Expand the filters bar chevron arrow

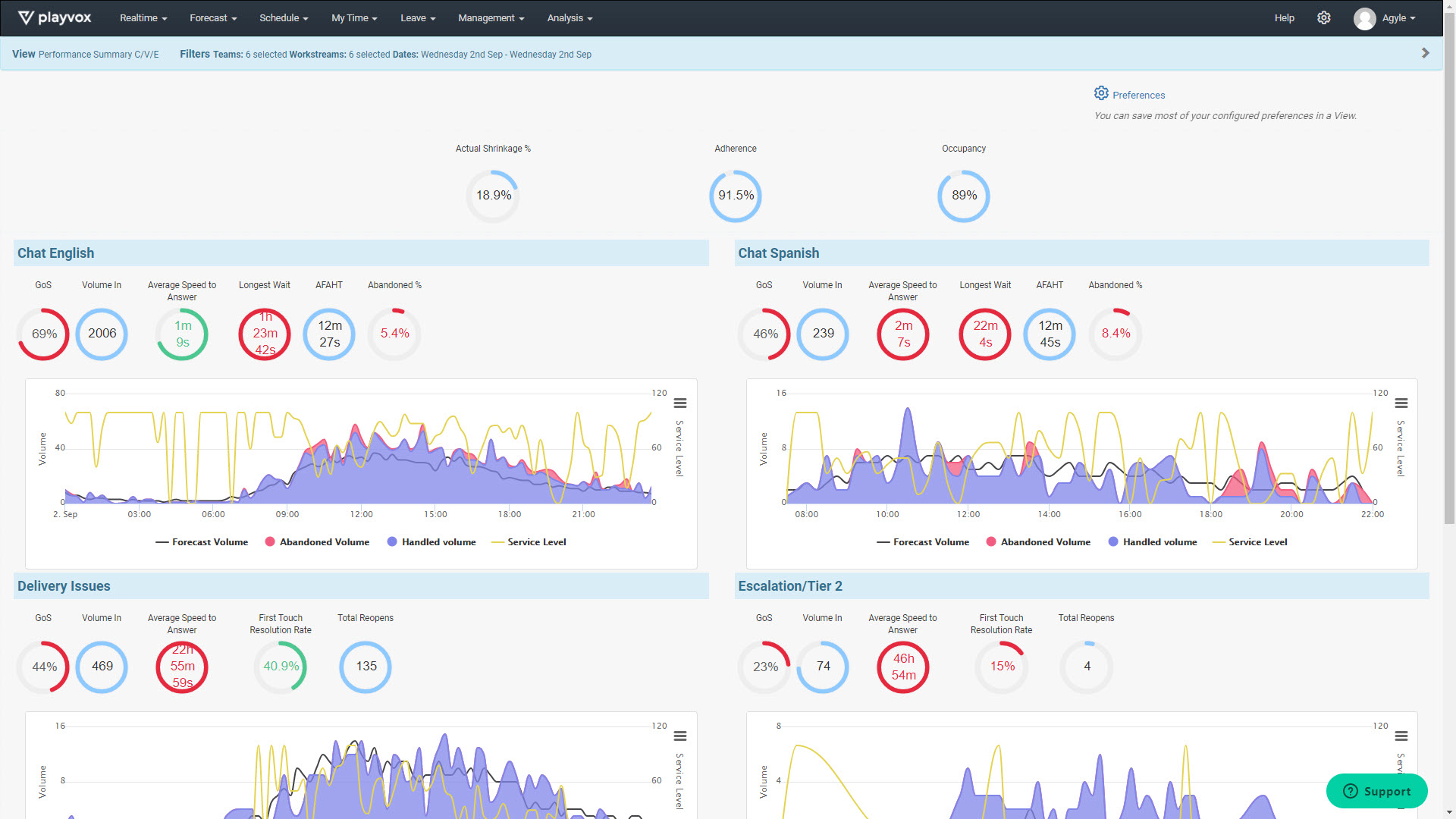click(1426, 53)
